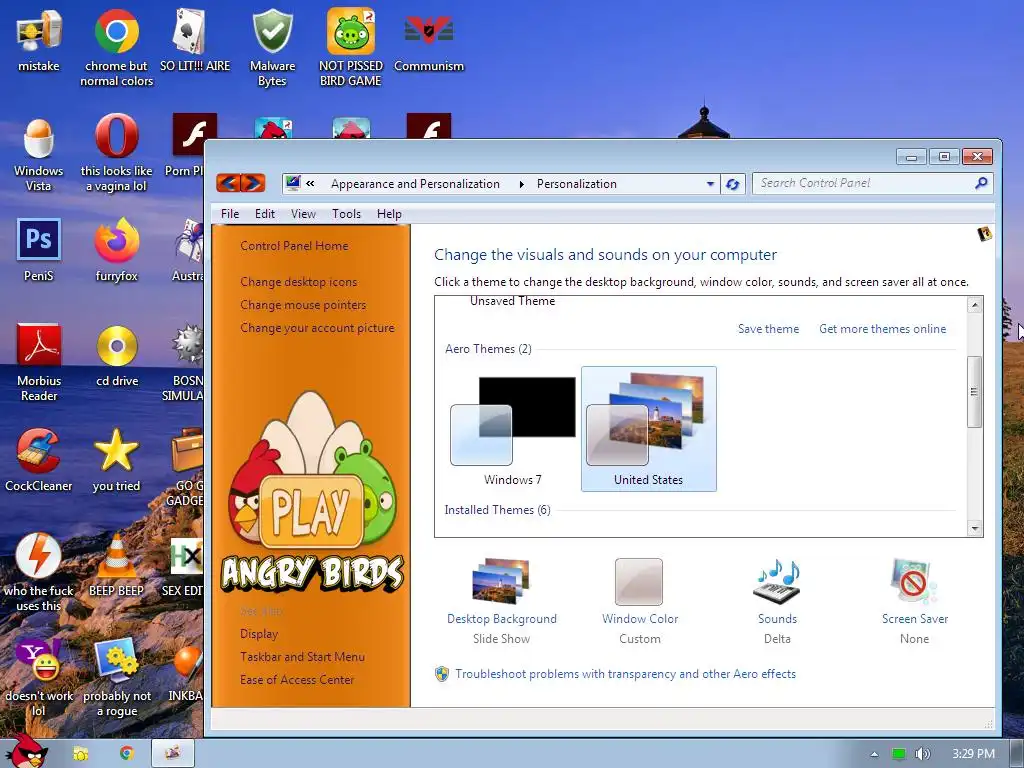The width and height of the screenshot is (1024, 768).
Task: Click the 'NOT PISSED BIRD GAME' icon
Action: 351,47
